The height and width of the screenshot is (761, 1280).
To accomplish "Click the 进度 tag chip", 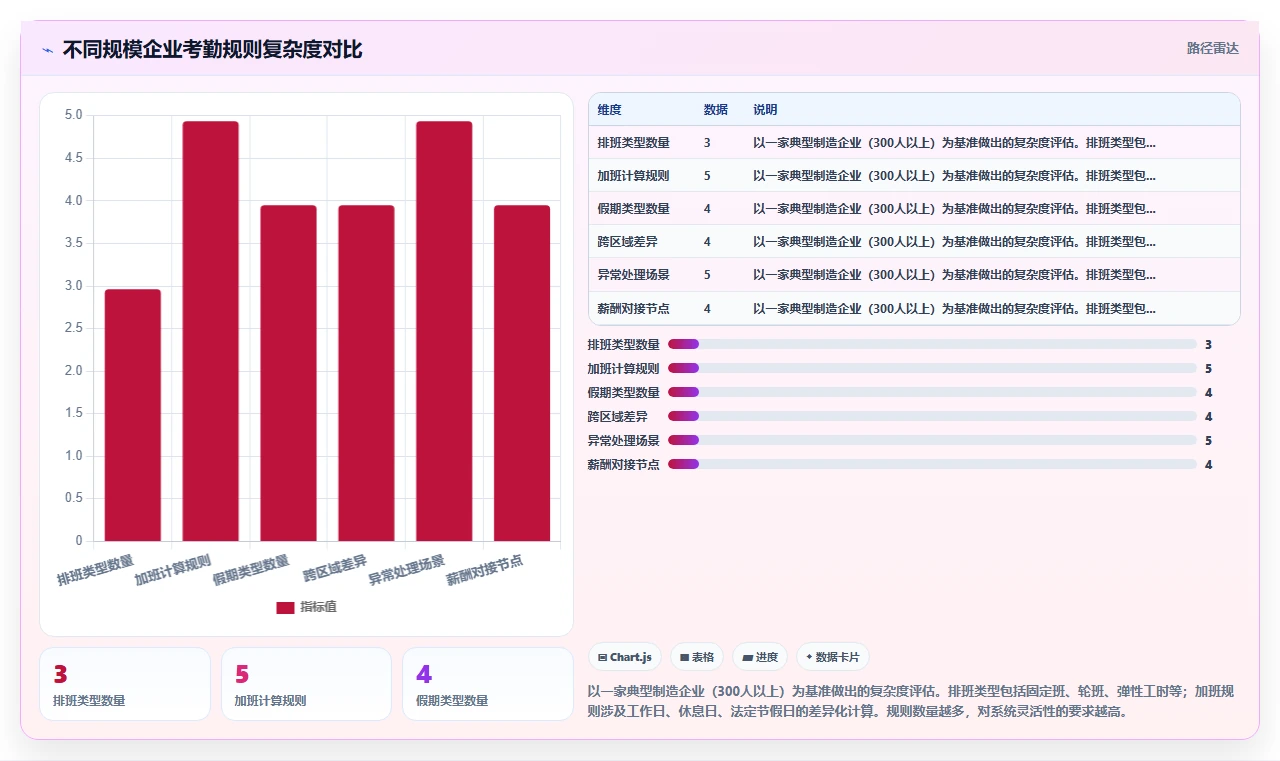I will 760,657.
